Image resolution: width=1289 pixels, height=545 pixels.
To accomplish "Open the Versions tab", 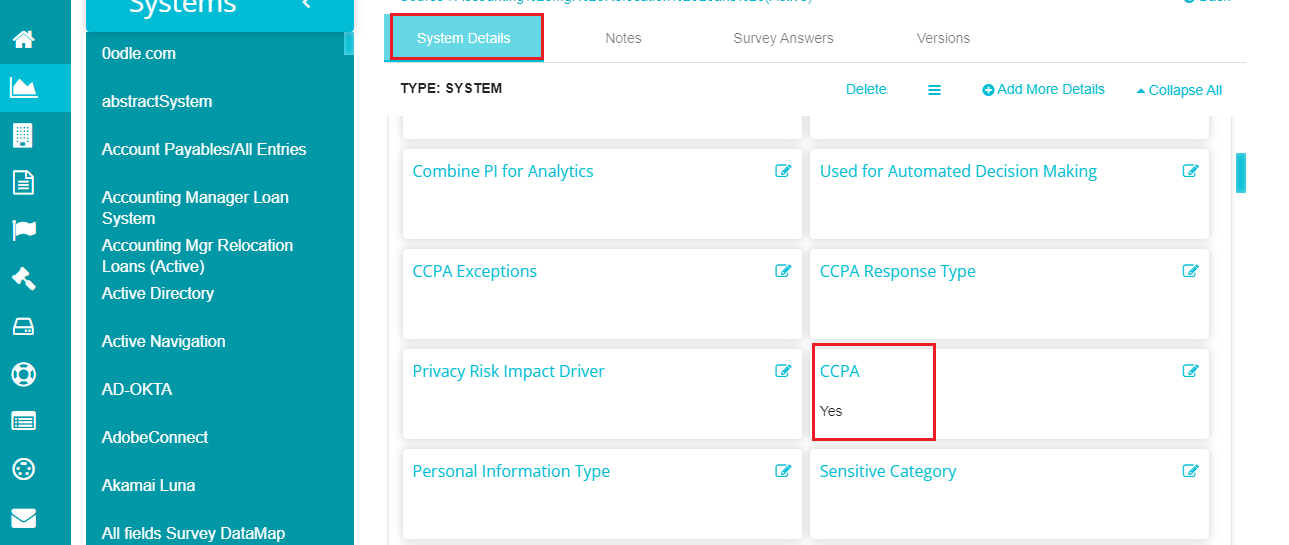I will tap(943, 38).
